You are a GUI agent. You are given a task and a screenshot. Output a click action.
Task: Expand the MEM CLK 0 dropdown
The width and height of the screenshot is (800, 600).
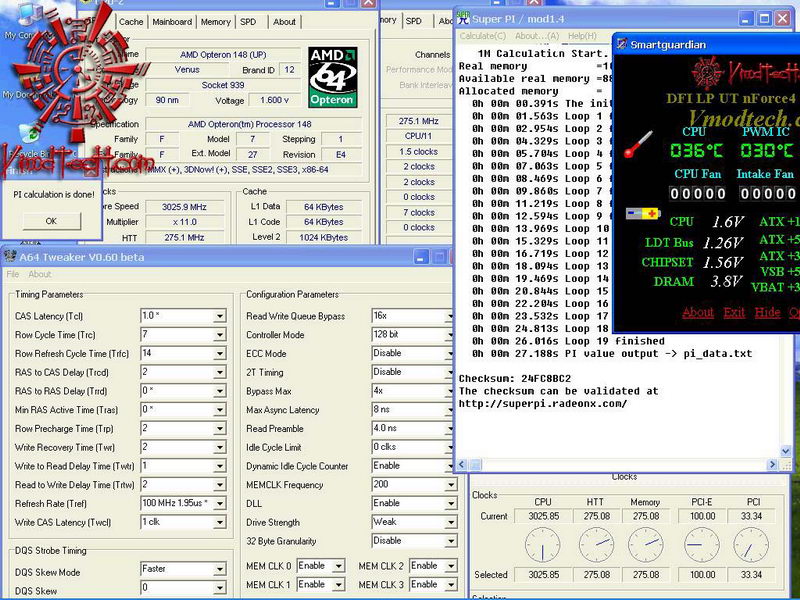338,566
